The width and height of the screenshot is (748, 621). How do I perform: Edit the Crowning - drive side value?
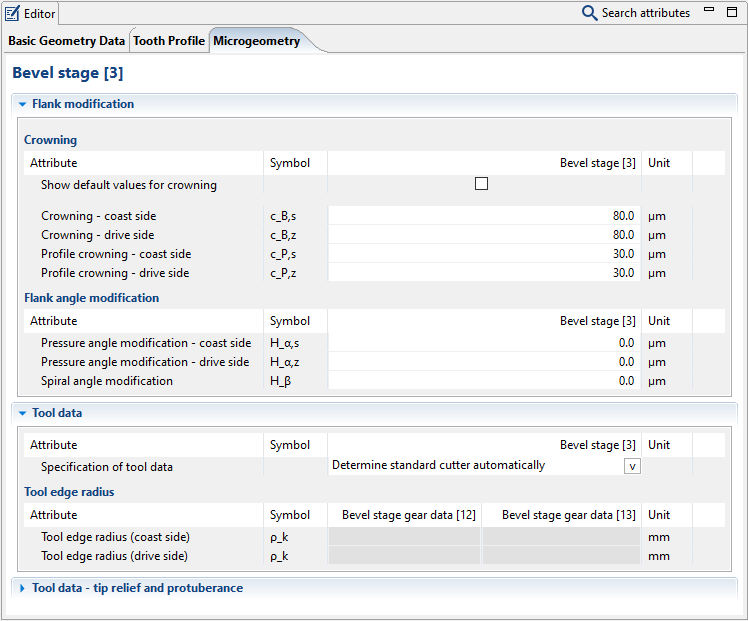pyautogui.click(x=483, y=235)
